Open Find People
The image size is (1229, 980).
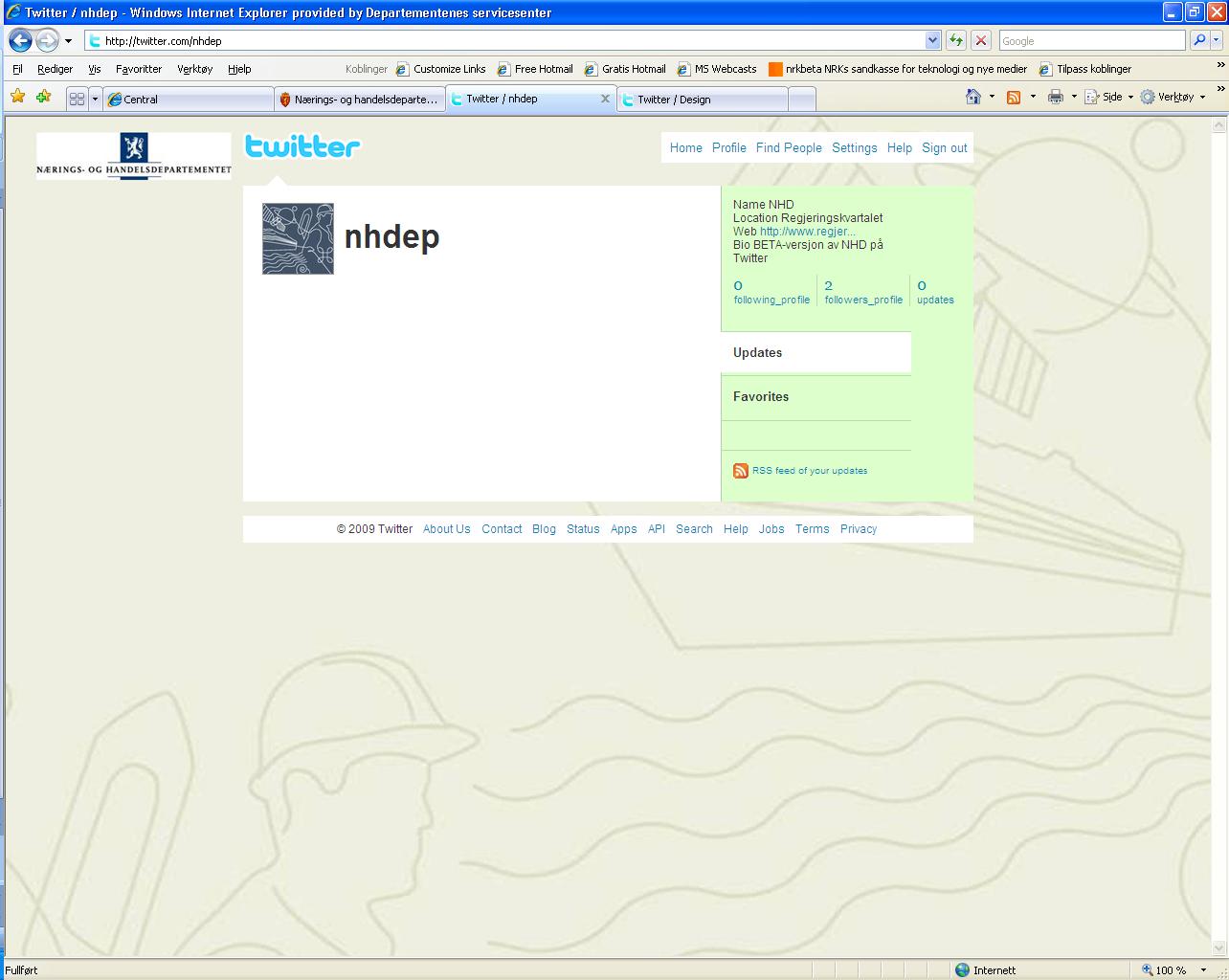pos(789,147)
